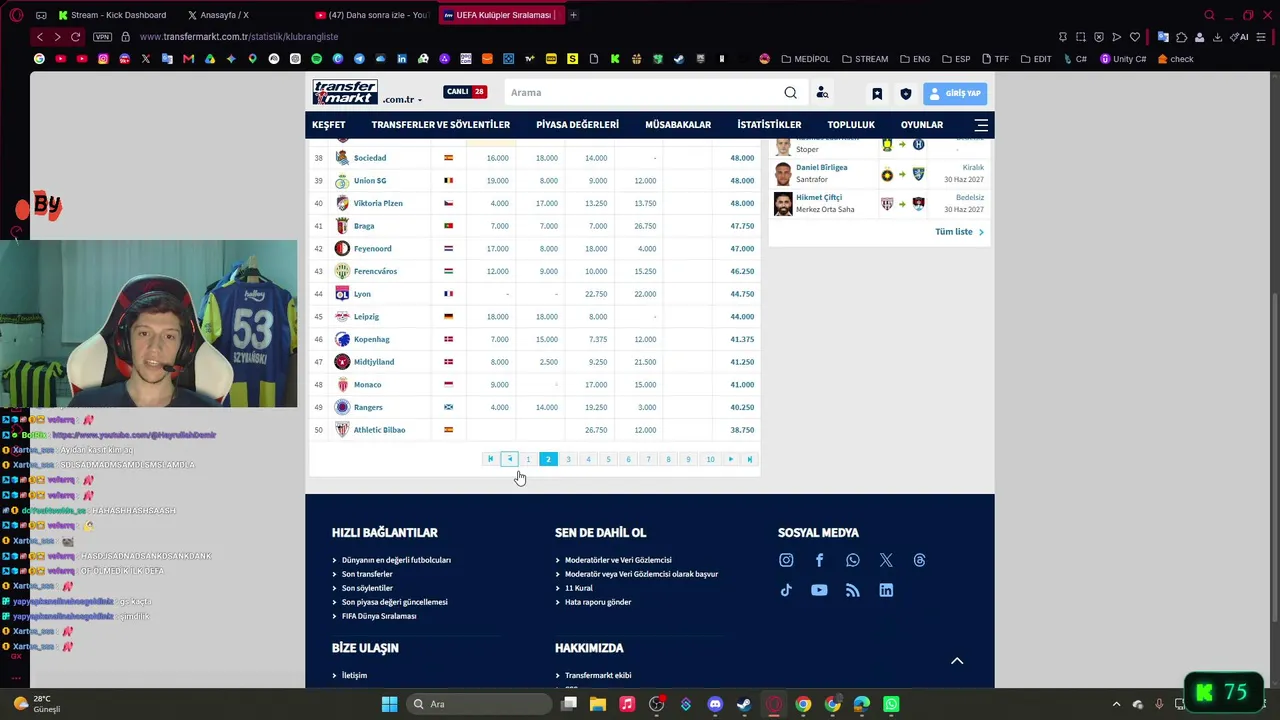This screenshot has height=720, width=1280.
Task: Open the OYUNLAR menu
Action: click(922, 125)
